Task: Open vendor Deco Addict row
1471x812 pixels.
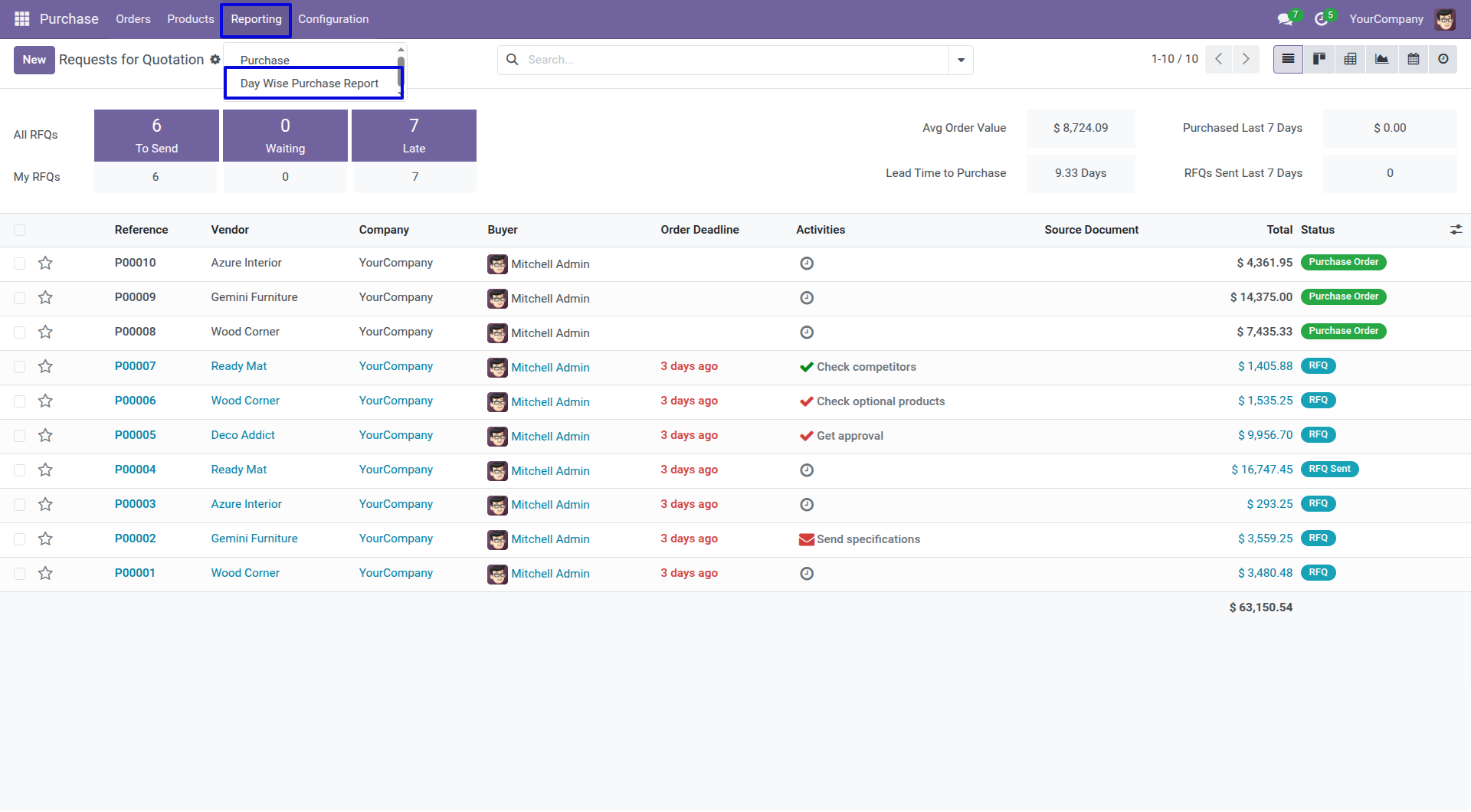Action: click(243, 435)
